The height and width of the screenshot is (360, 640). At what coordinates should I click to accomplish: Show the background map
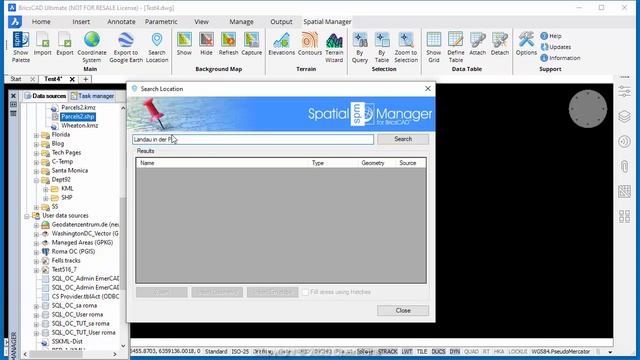(x=184, y=44)
